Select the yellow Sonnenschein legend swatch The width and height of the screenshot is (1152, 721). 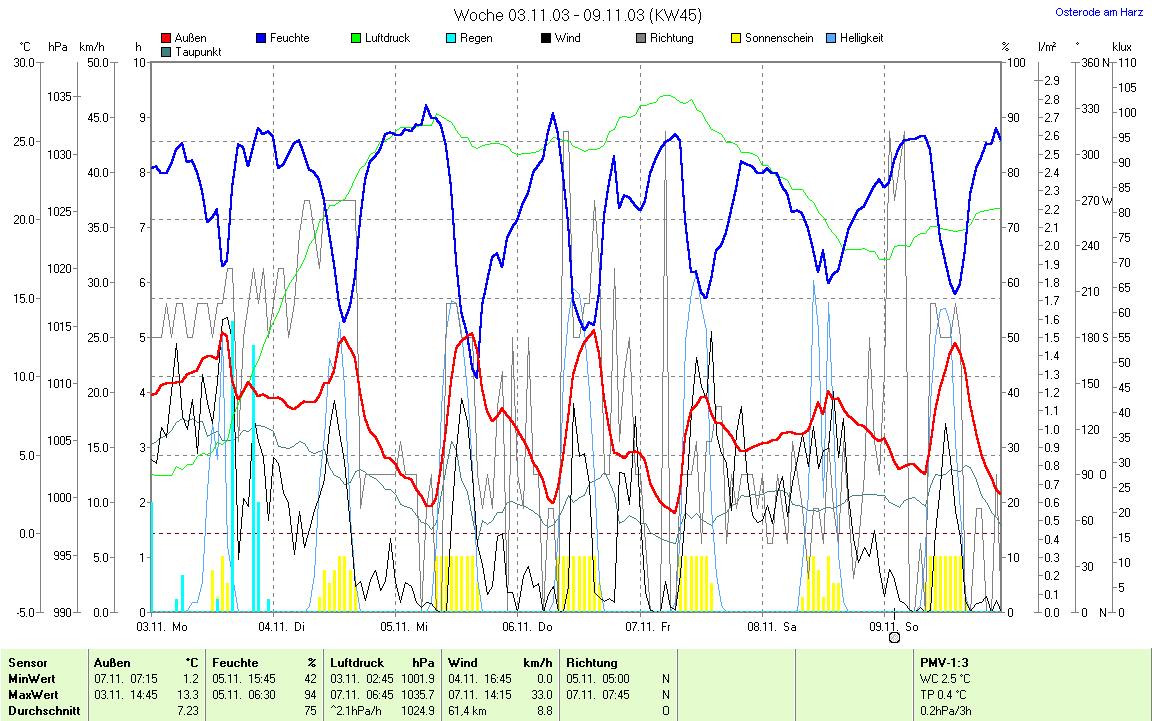click(736, 39)
